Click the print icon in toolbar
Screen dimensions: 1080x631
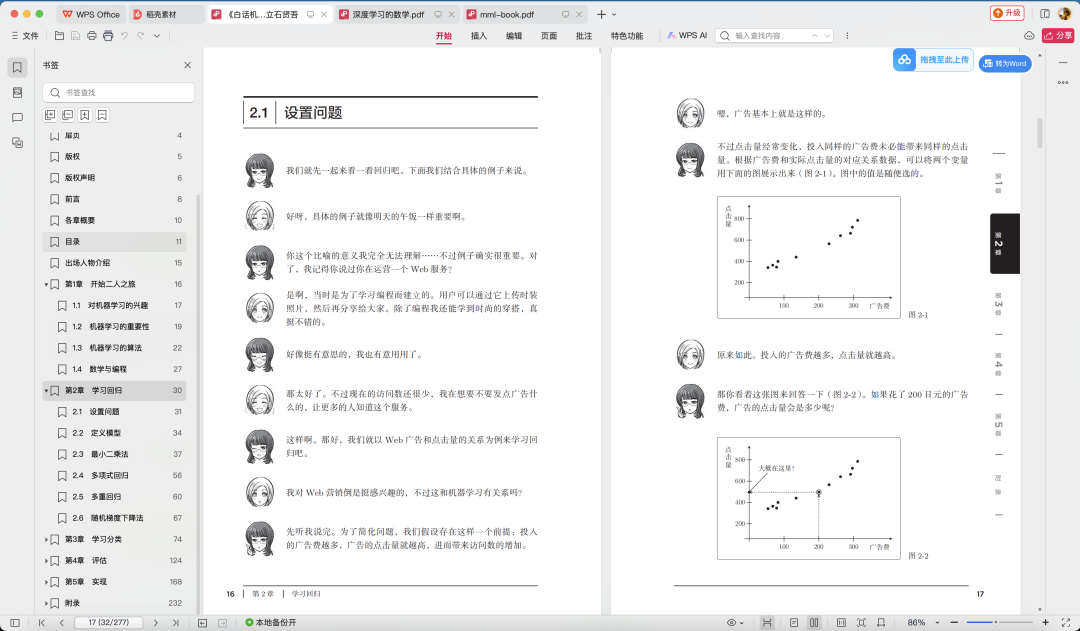pyautogui.click(x=92, y=35)
